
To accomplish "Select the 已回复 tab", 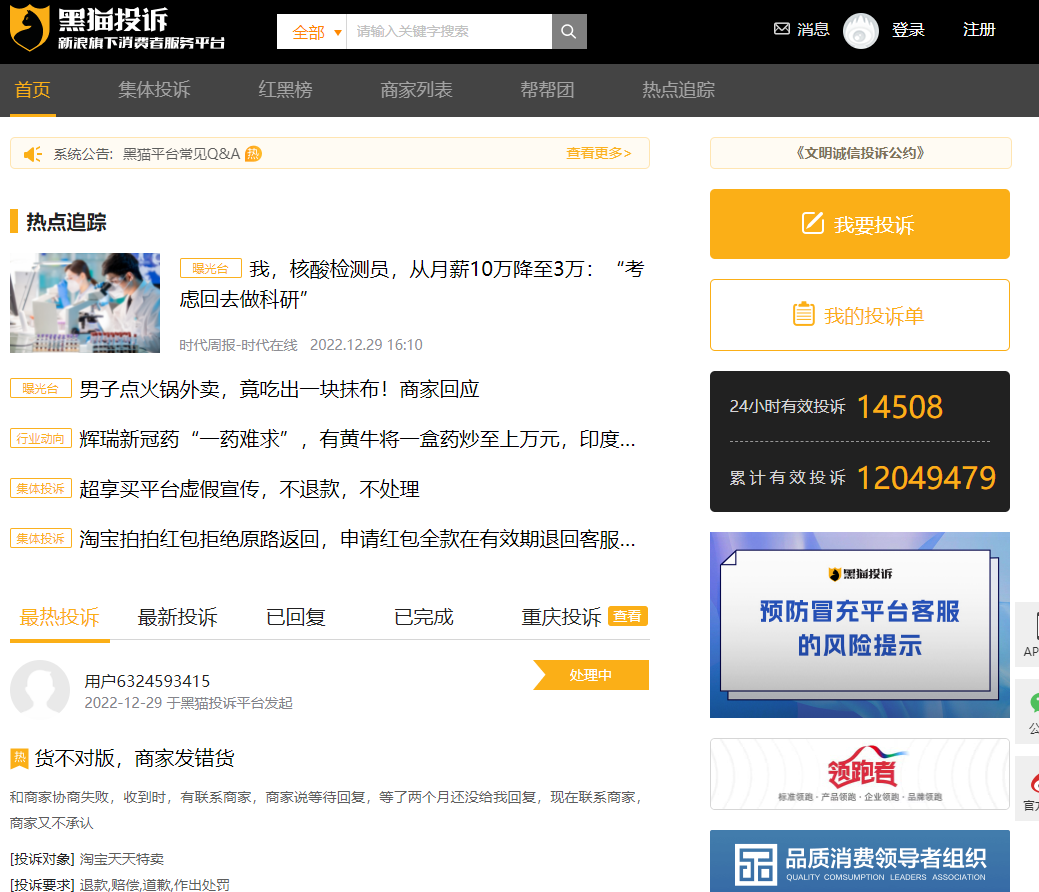I will pyautogui.click(x=296, y=617).
